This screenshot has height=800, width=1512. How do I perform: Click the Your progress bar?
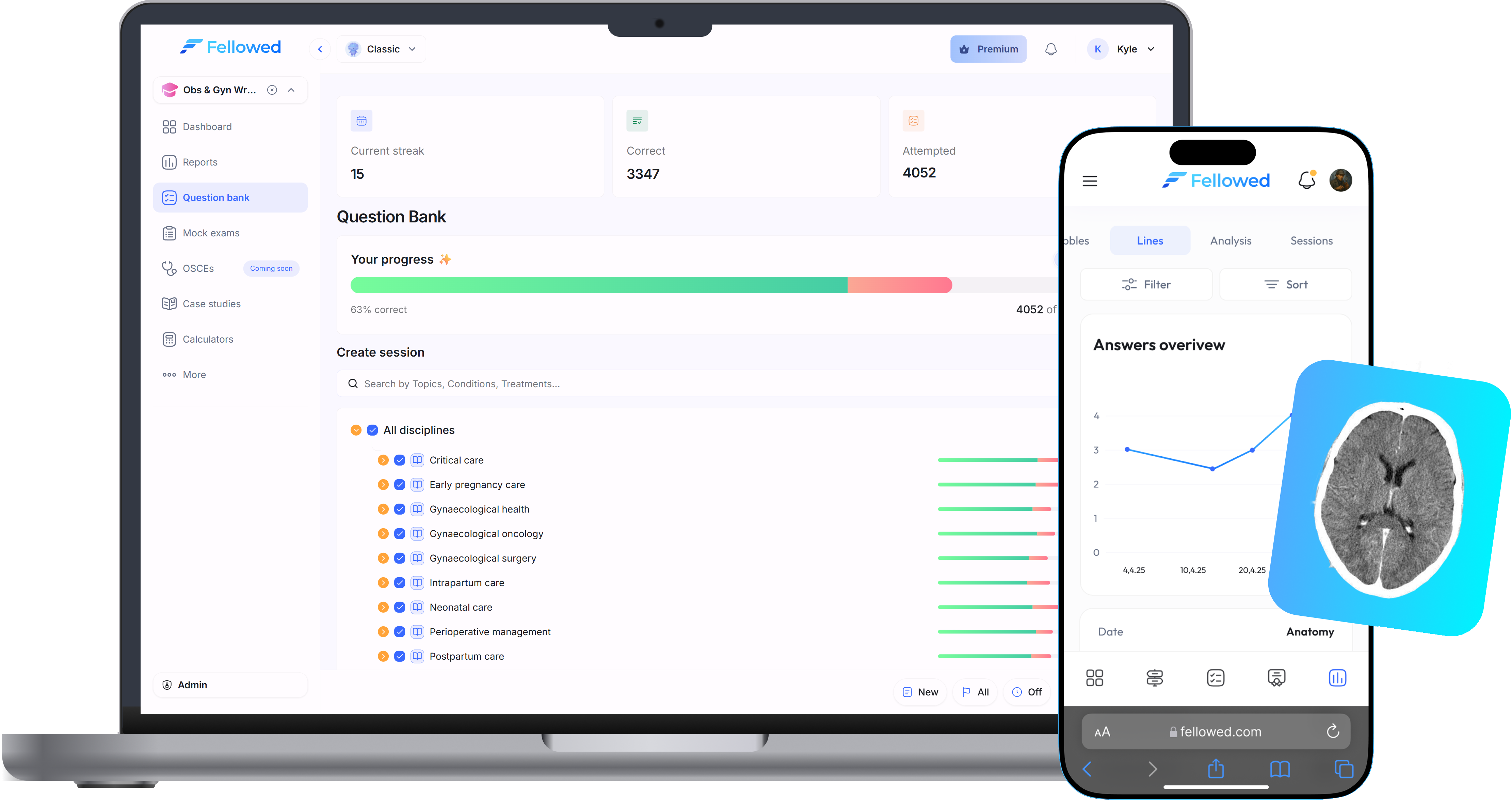(x=704, y=285)
